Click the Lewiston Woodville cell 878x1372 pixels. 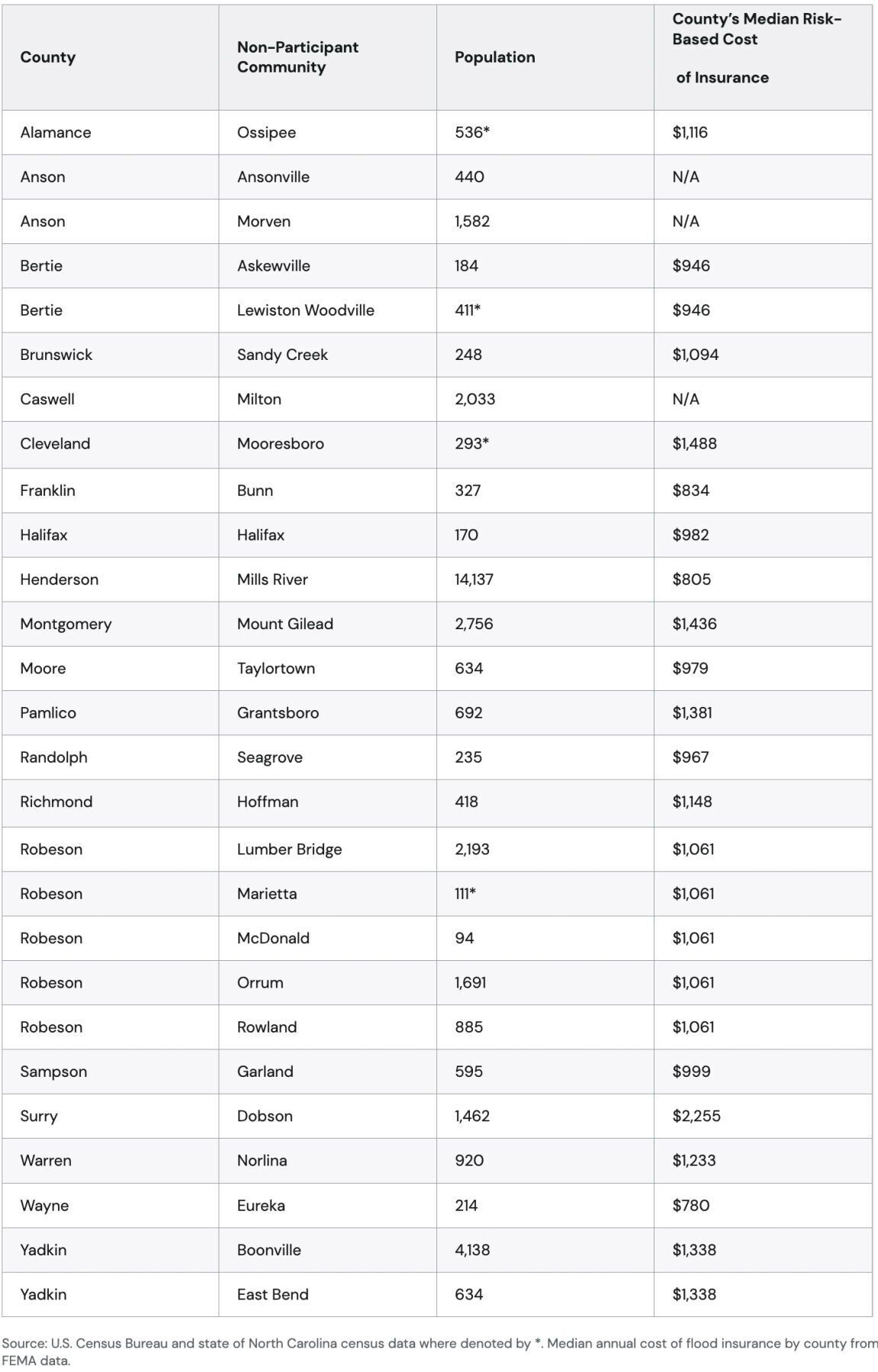point(305,310)
